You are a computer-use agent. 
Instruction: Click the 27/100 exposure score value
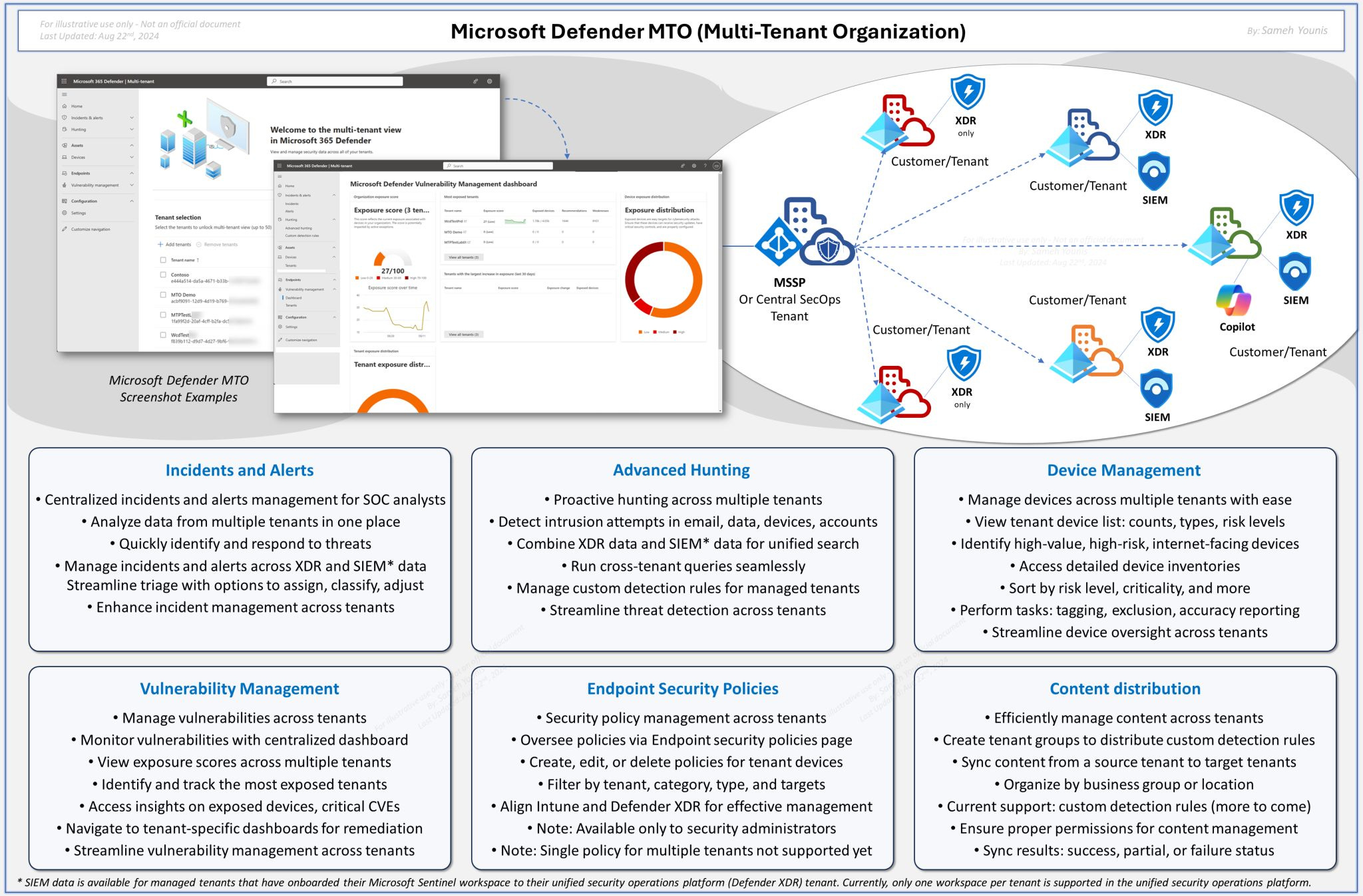(393, 271)
